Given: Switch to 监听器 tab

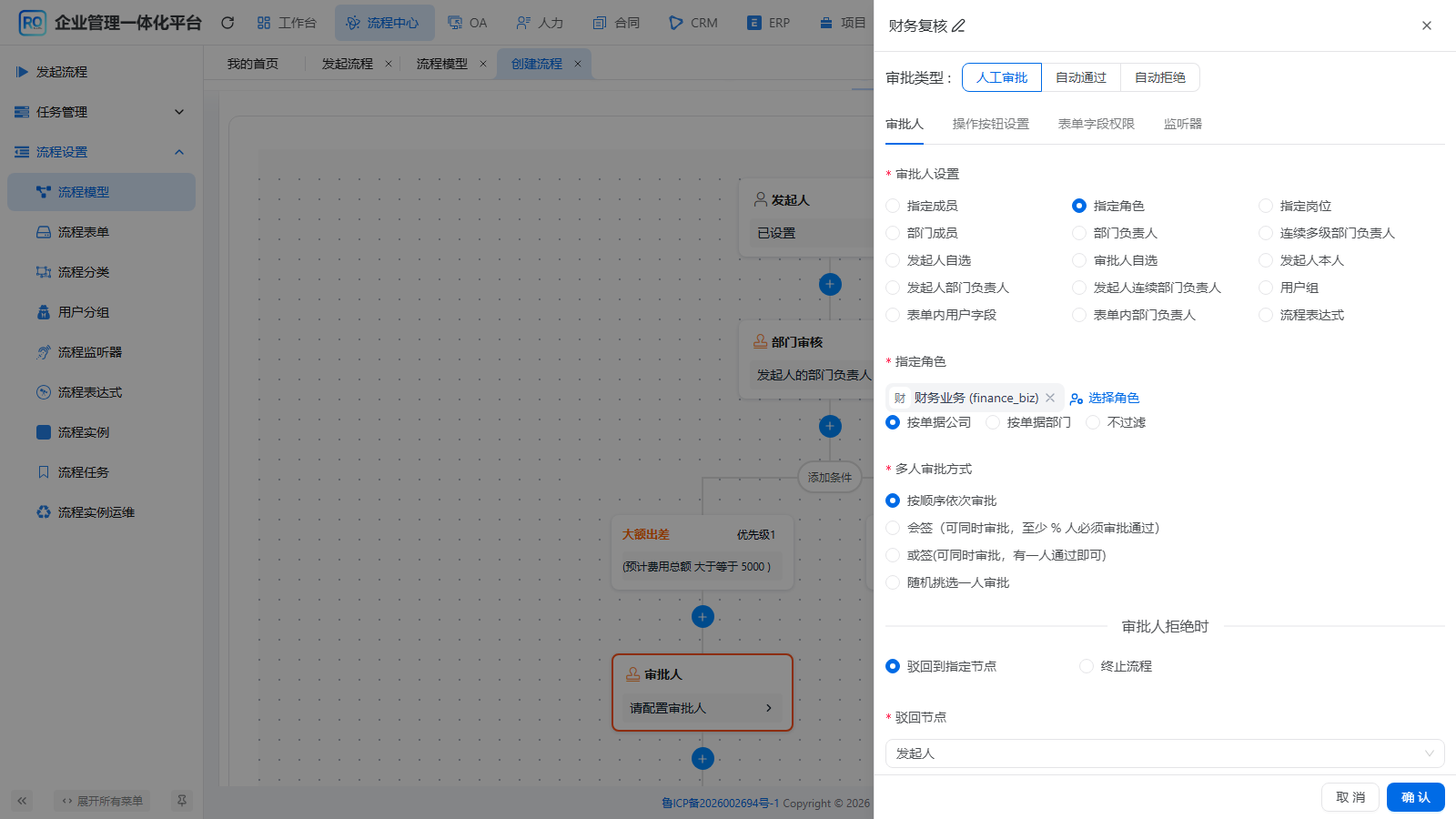Looking at the screenshot, I should (1183, 124).
